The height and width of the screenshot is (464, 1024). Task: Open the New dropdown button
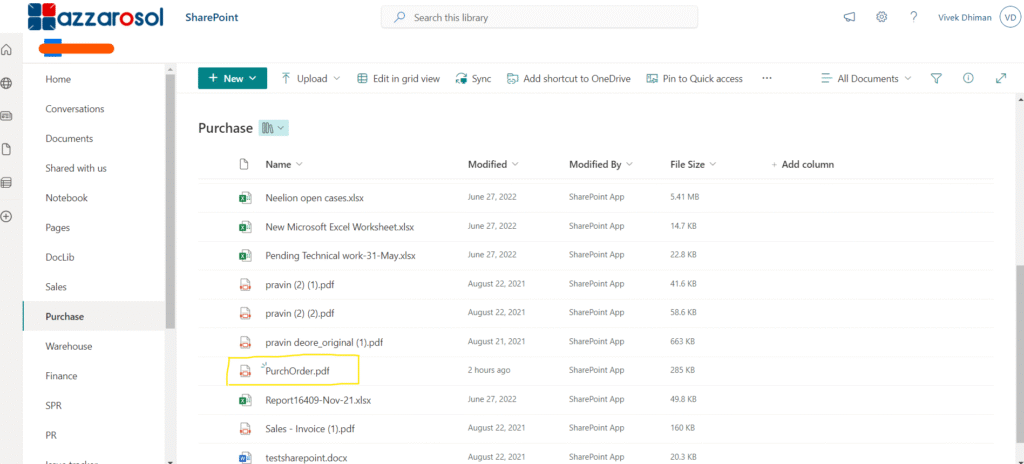(x=232, y=78)
